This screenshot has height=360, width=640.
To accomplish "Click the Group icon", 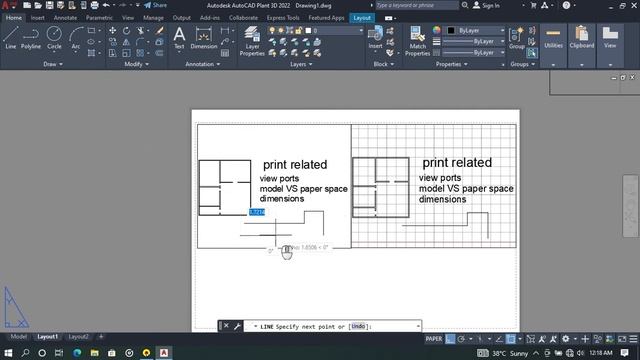I will pyautogui.click(x=517, y=38).
